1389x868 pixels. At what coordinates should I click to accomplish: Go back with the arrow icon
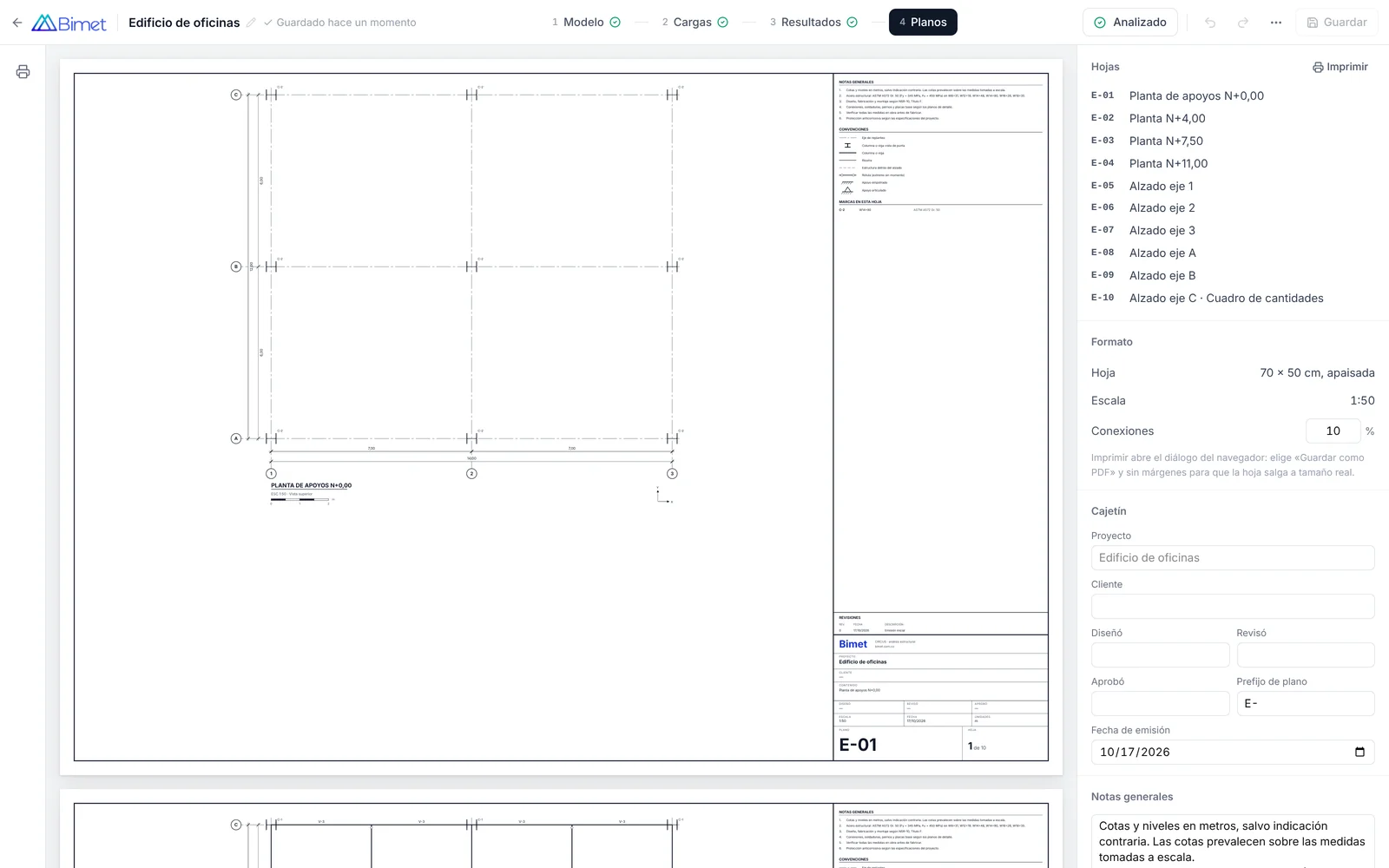point(17,23)
